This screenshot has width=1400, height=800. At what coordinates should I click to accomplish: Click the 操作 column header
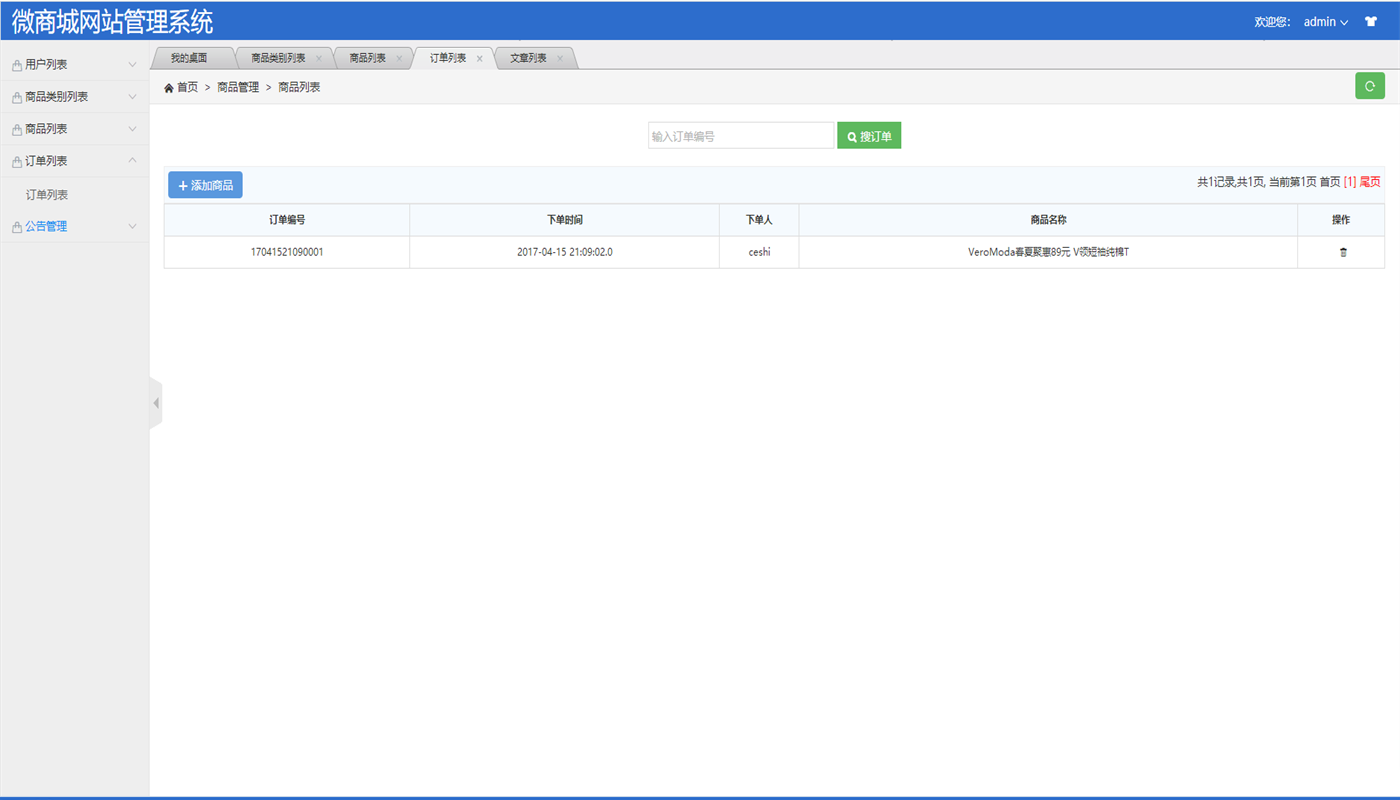click(1341, 220)
